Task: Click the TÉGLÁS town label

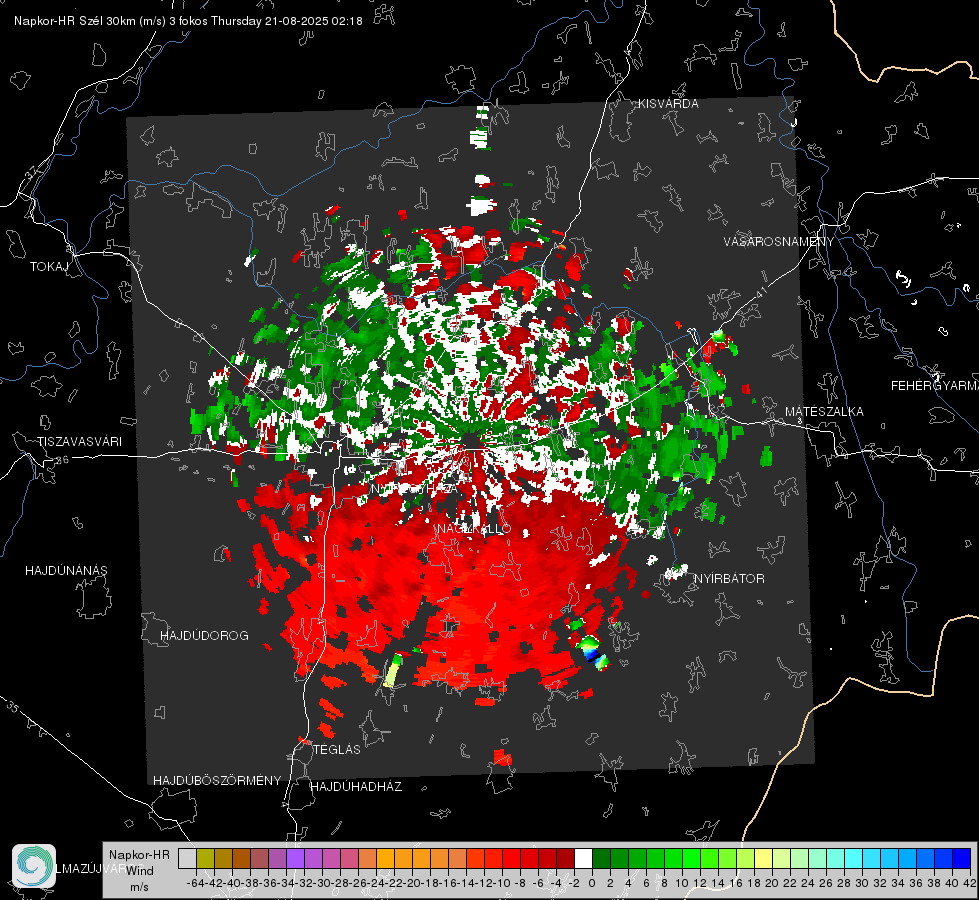Action: 337,749
